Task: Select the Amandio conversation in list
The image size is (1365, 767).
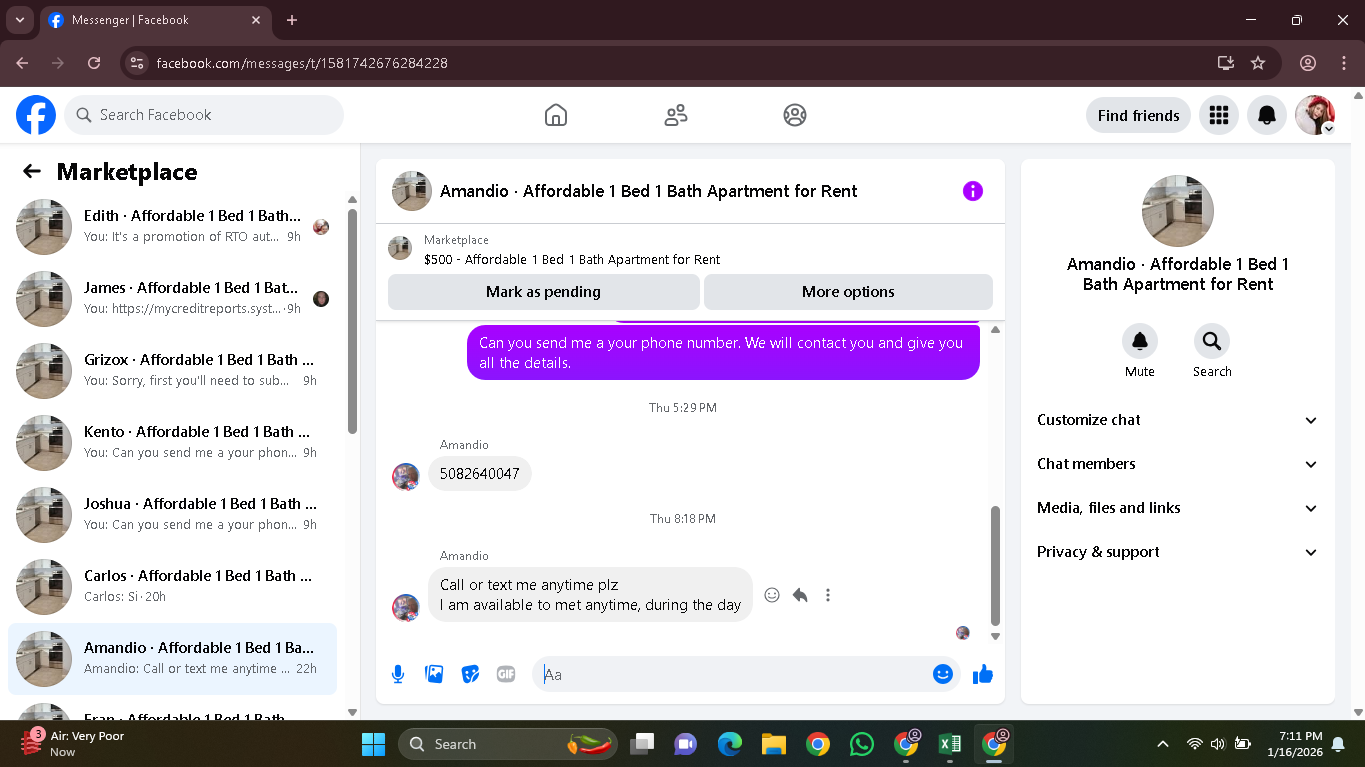Action: pyautogui.click(x=172, y=659)
